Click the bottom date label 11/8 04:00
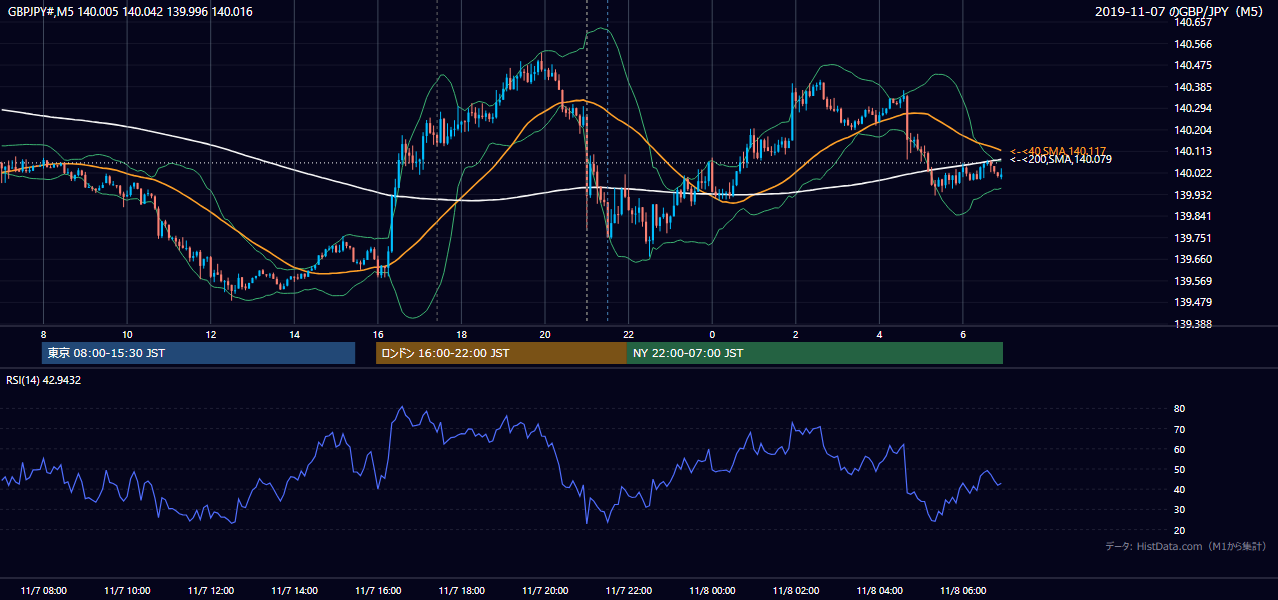This screenshot has width=1278, height=600. pos(880,591)
